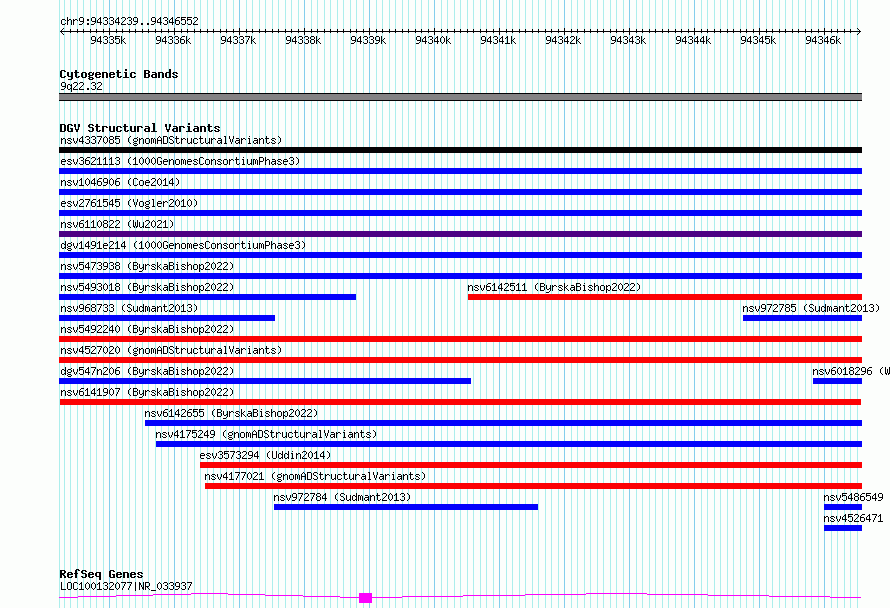Click the red bar under nsv6142511

[665, 297]
